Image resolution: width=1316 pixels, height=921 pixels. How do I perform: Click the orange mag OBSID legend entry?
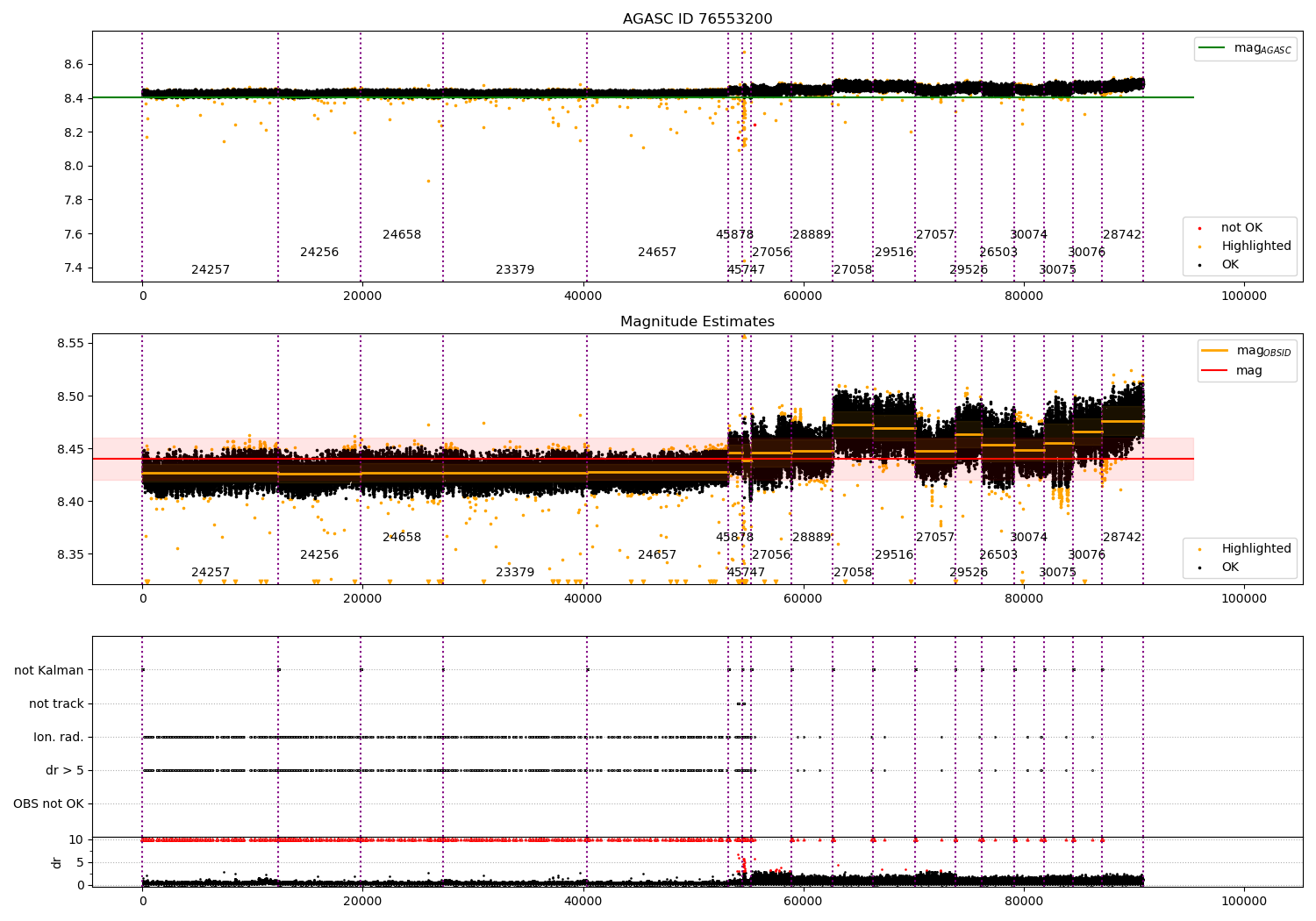[x=1247, y=351]
